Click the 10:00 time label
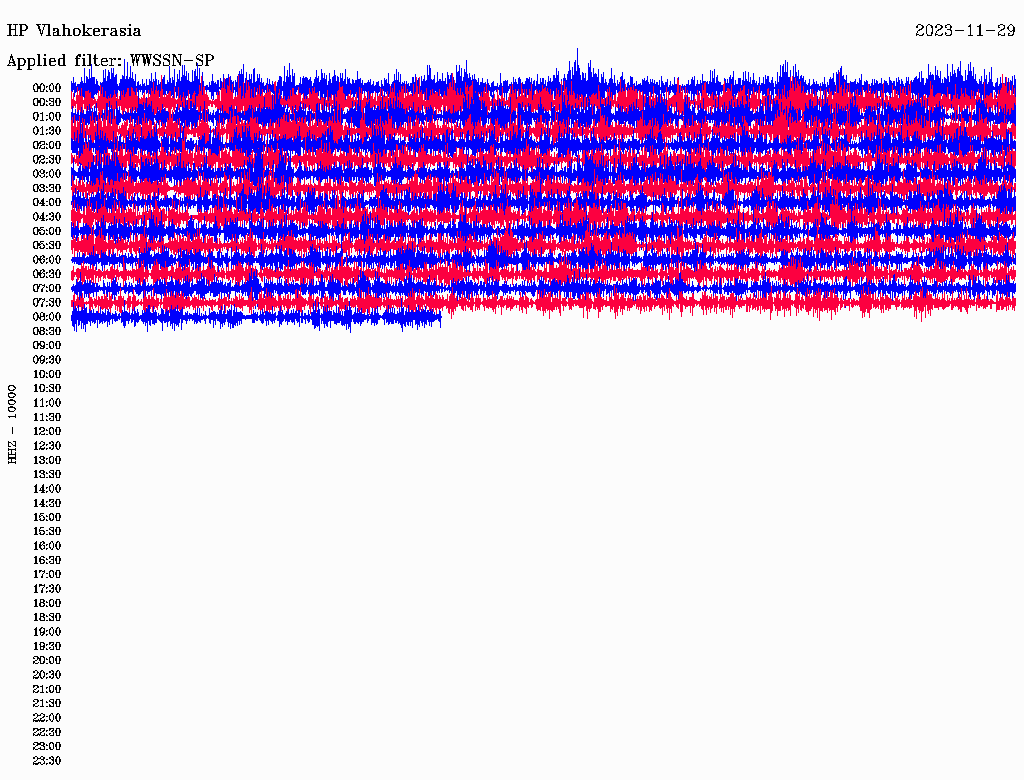1024x780 pixels. [47, 374]
